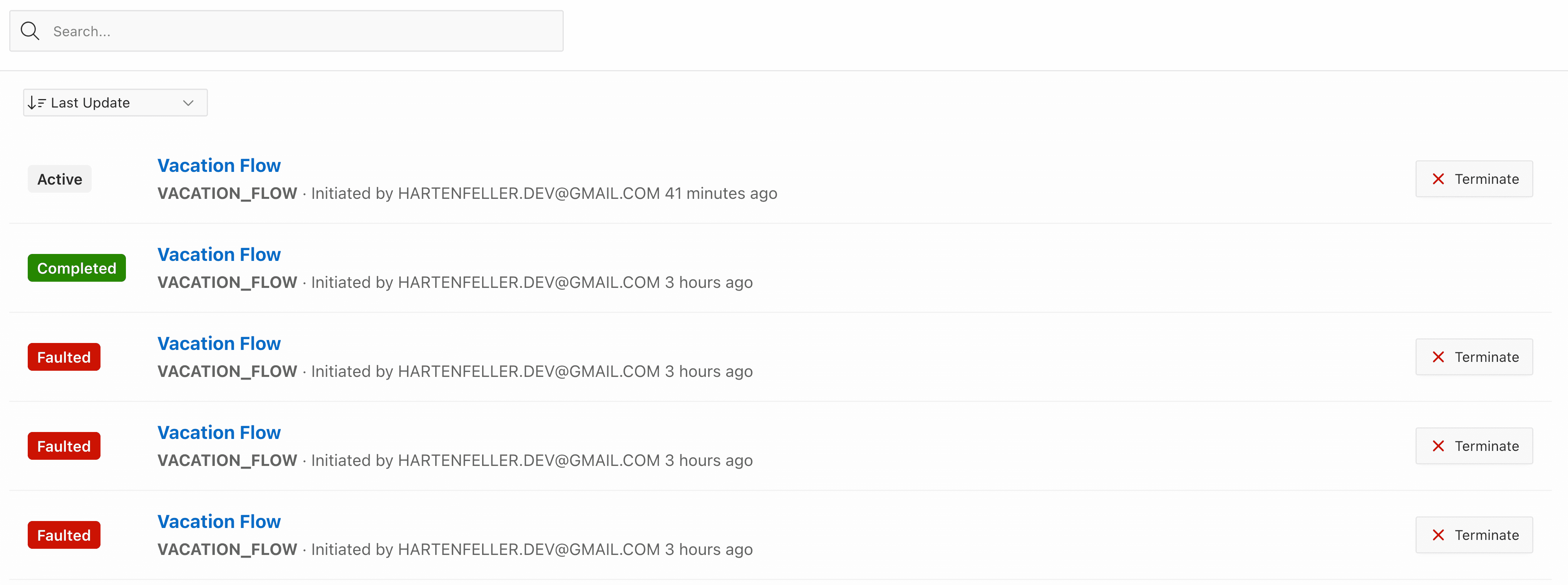Click the sort descending icon beside Last Update
Screen dimensions: 1568x585
[37, 103]
